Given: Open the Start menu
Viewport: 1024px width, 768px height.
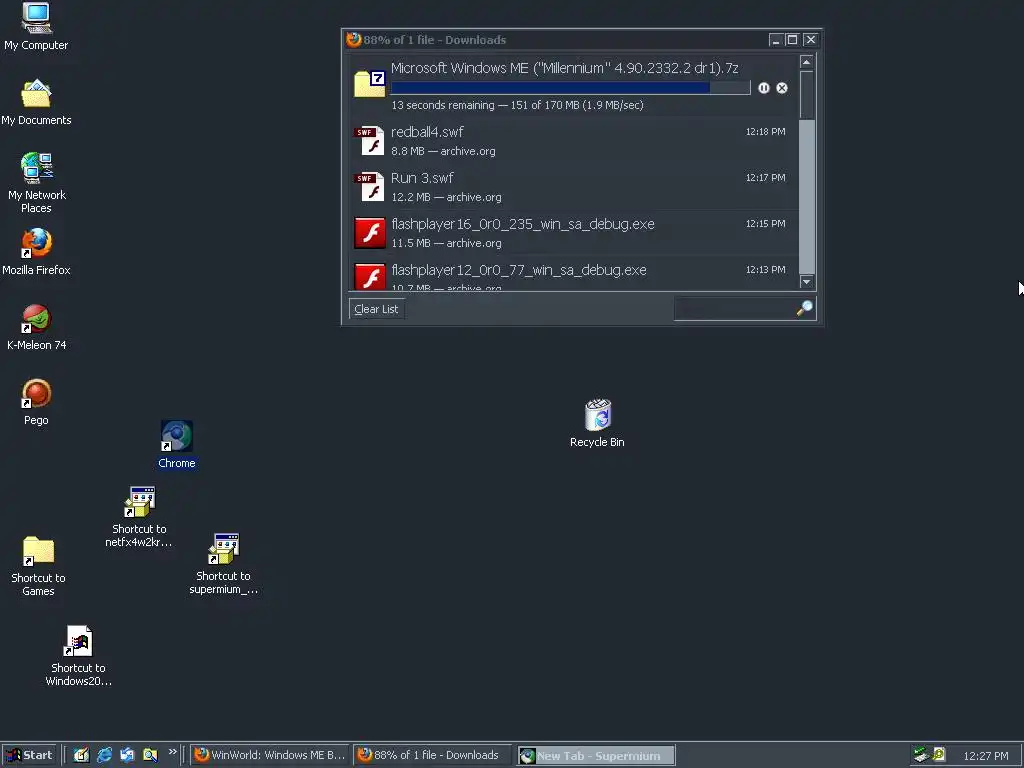Looking at the screenshot, I should pos(29,755).
